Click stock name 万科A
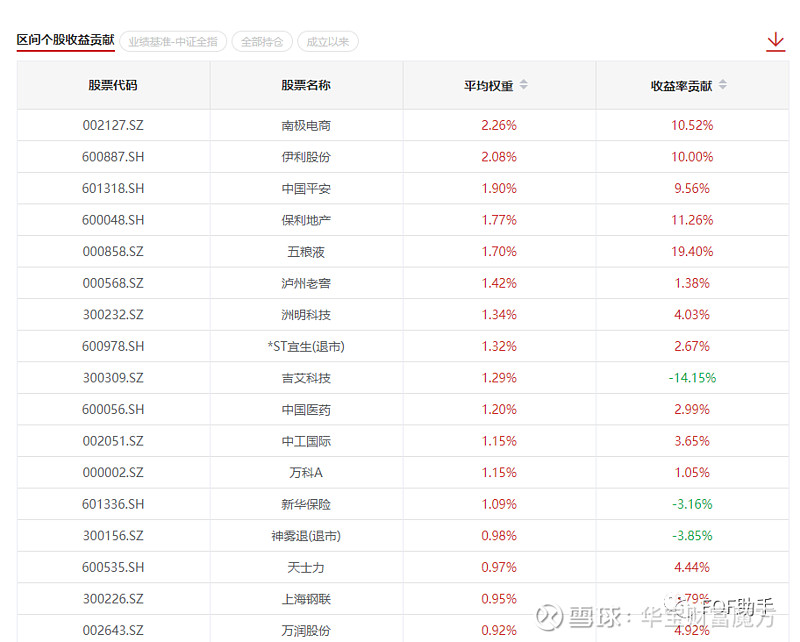The width and height of the screenshot is (800, 642). pos(306,473)
